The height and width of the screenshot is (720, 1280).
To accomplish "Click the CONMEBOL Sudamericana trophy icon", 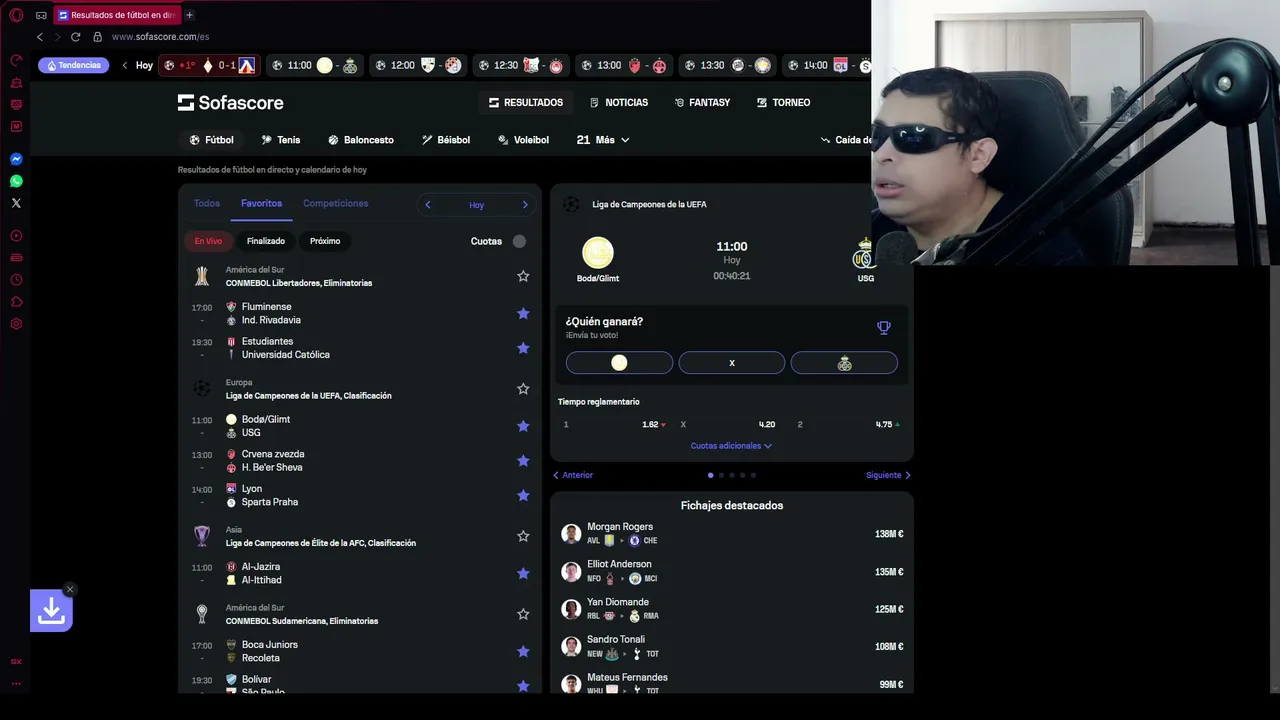I will (x=202, y=614).
